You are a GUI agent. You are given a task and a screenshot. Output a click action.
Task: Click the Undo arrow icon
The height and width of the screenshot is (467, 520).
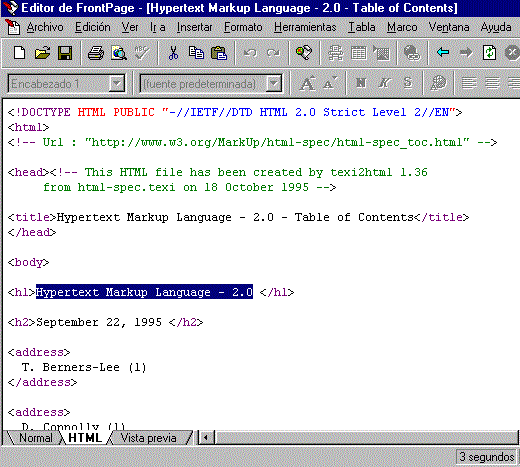pyautogui.click(x=250, y=53)
